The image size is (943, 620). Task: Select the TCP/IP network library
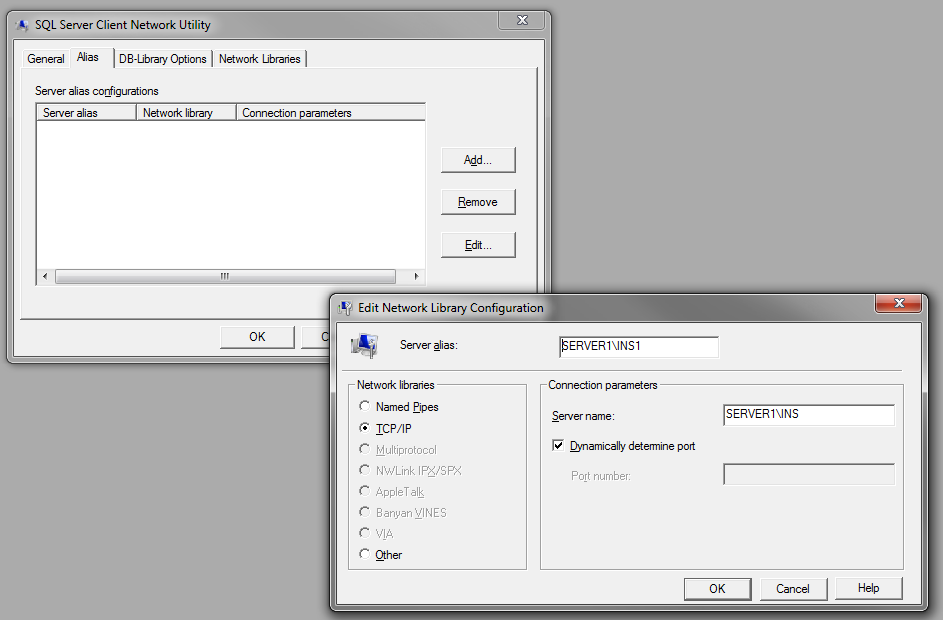pos(365,428)
